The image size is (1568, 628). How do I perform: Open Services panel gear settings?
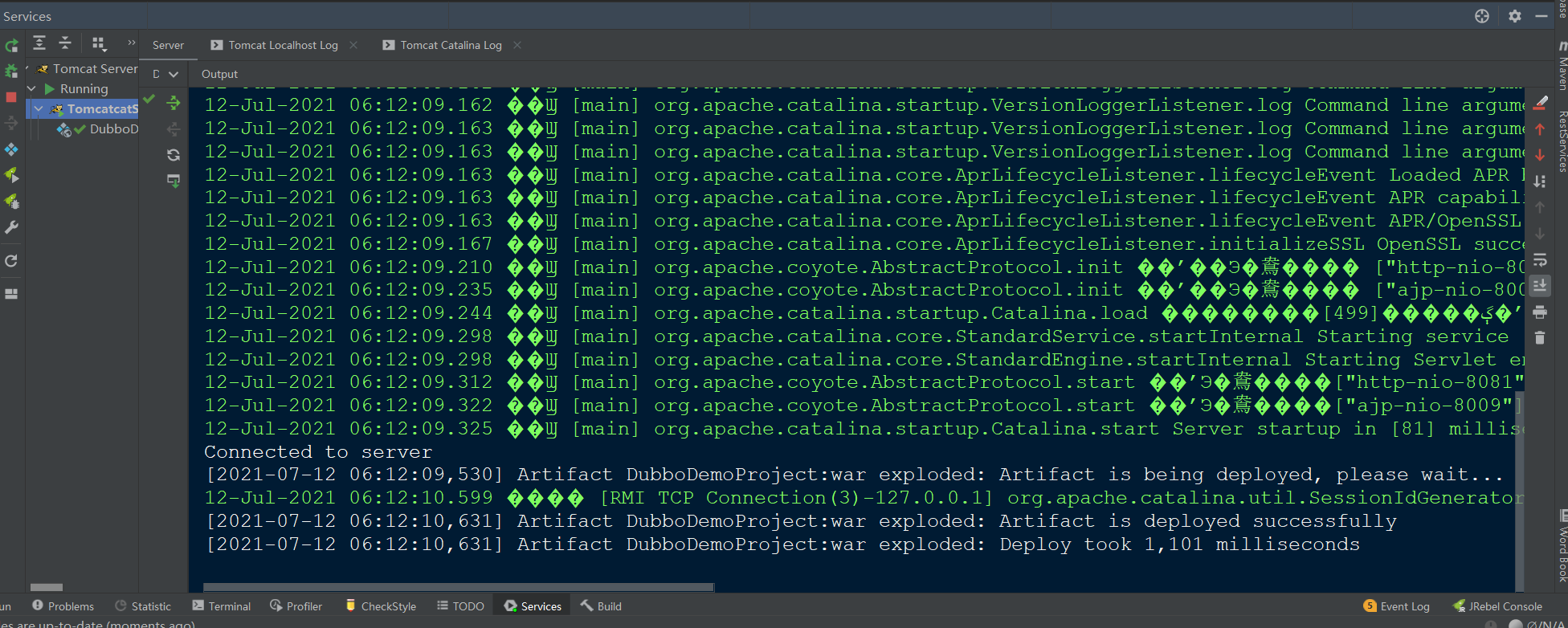point(1515,16)
